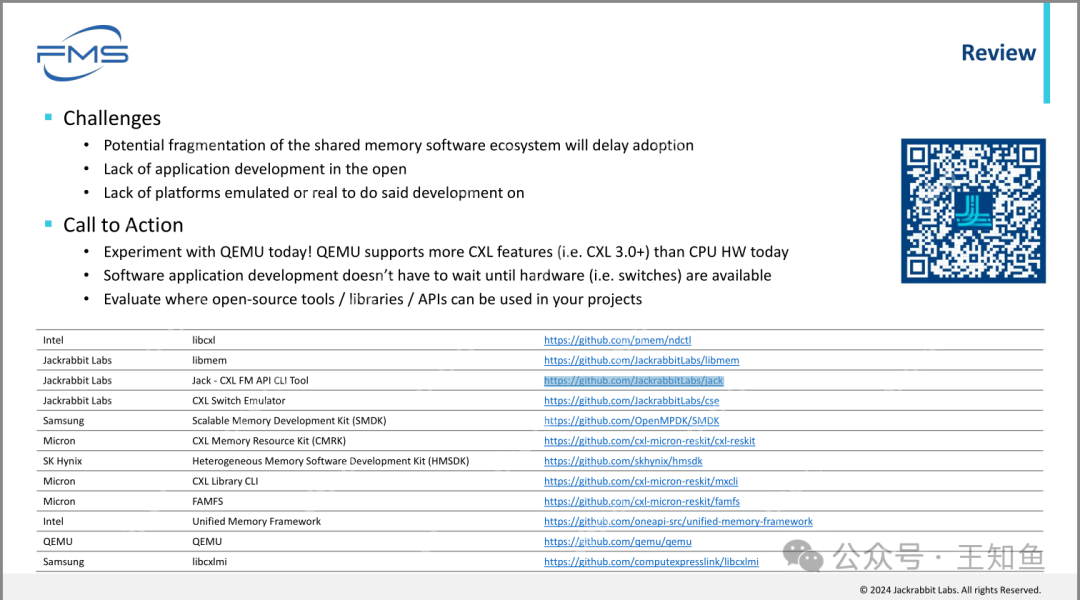Open the cxl-micron-reskit/mxcli link

641,481
